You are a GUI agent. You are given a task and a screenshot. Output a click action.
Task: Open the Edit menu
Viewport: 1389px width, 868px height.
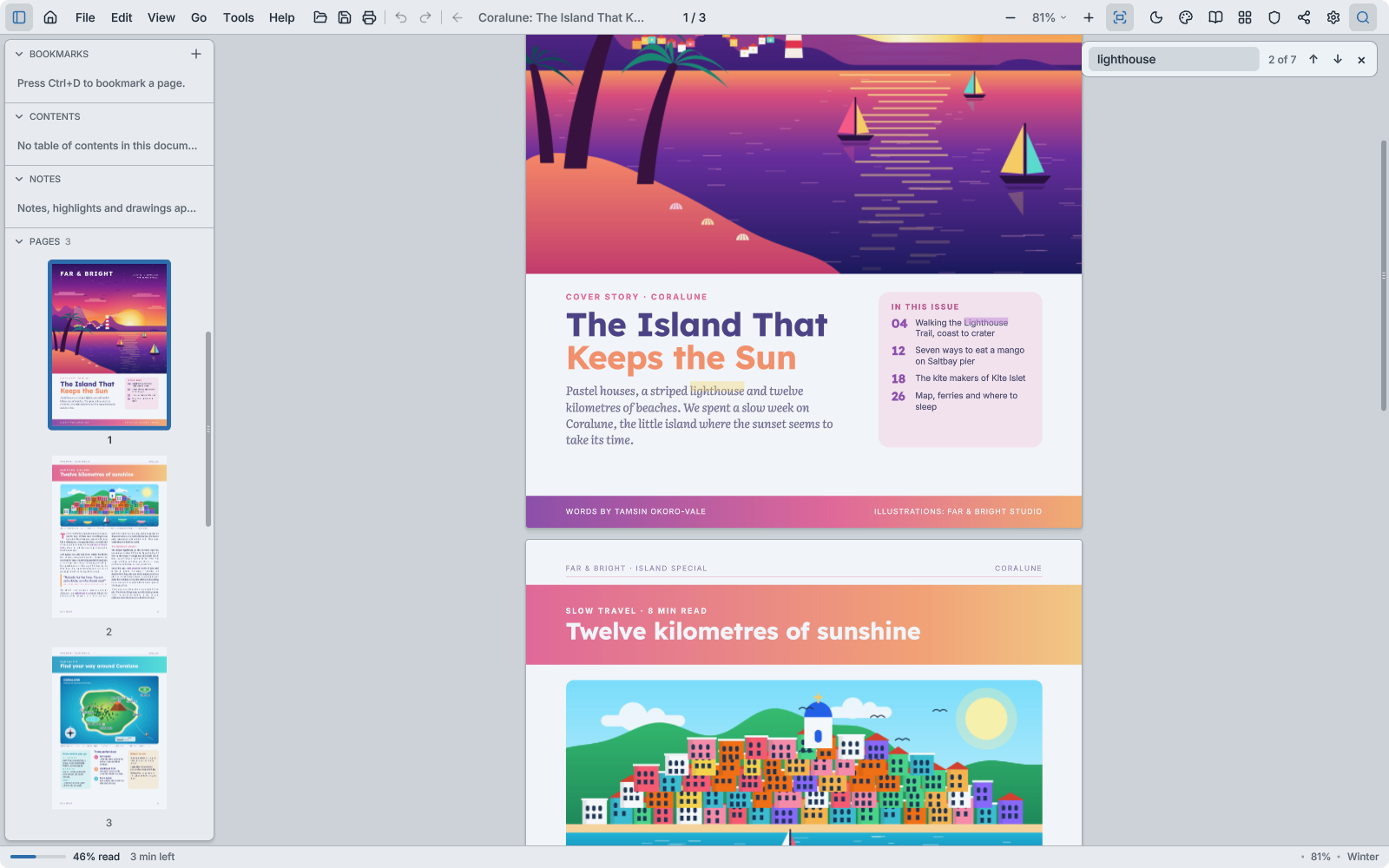click(122, 17)
